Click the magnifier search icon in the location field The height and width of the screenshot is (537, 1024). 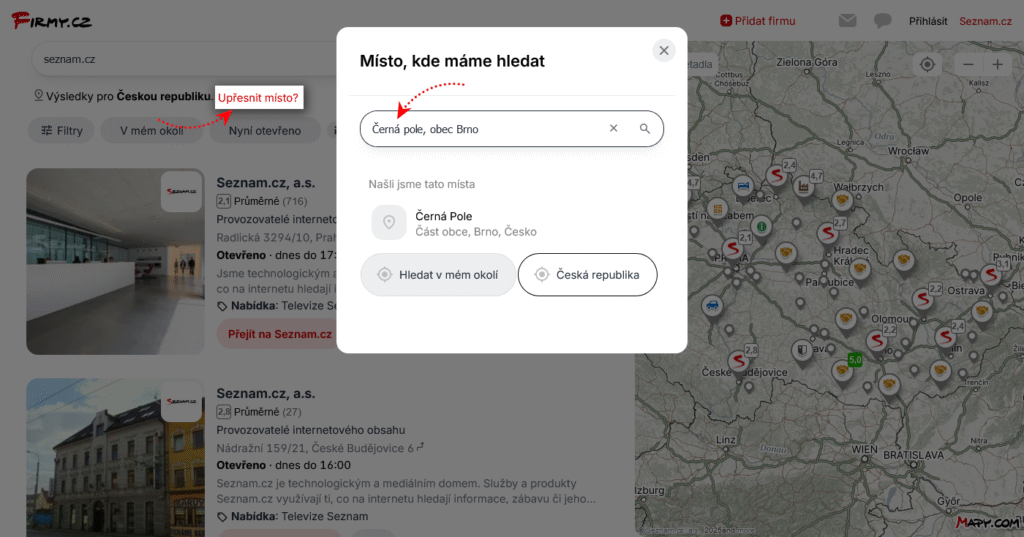(645, 129)
